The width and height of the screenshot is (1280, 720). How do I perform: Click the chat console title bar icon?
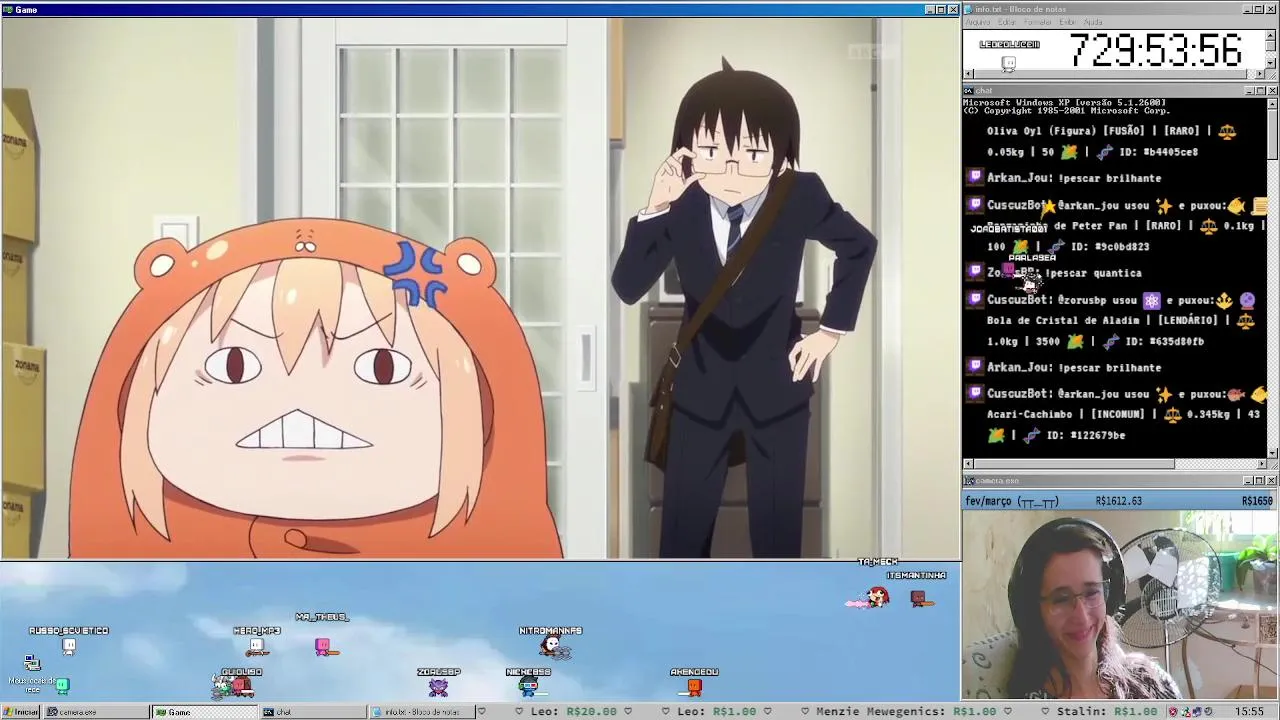[968, 90]
